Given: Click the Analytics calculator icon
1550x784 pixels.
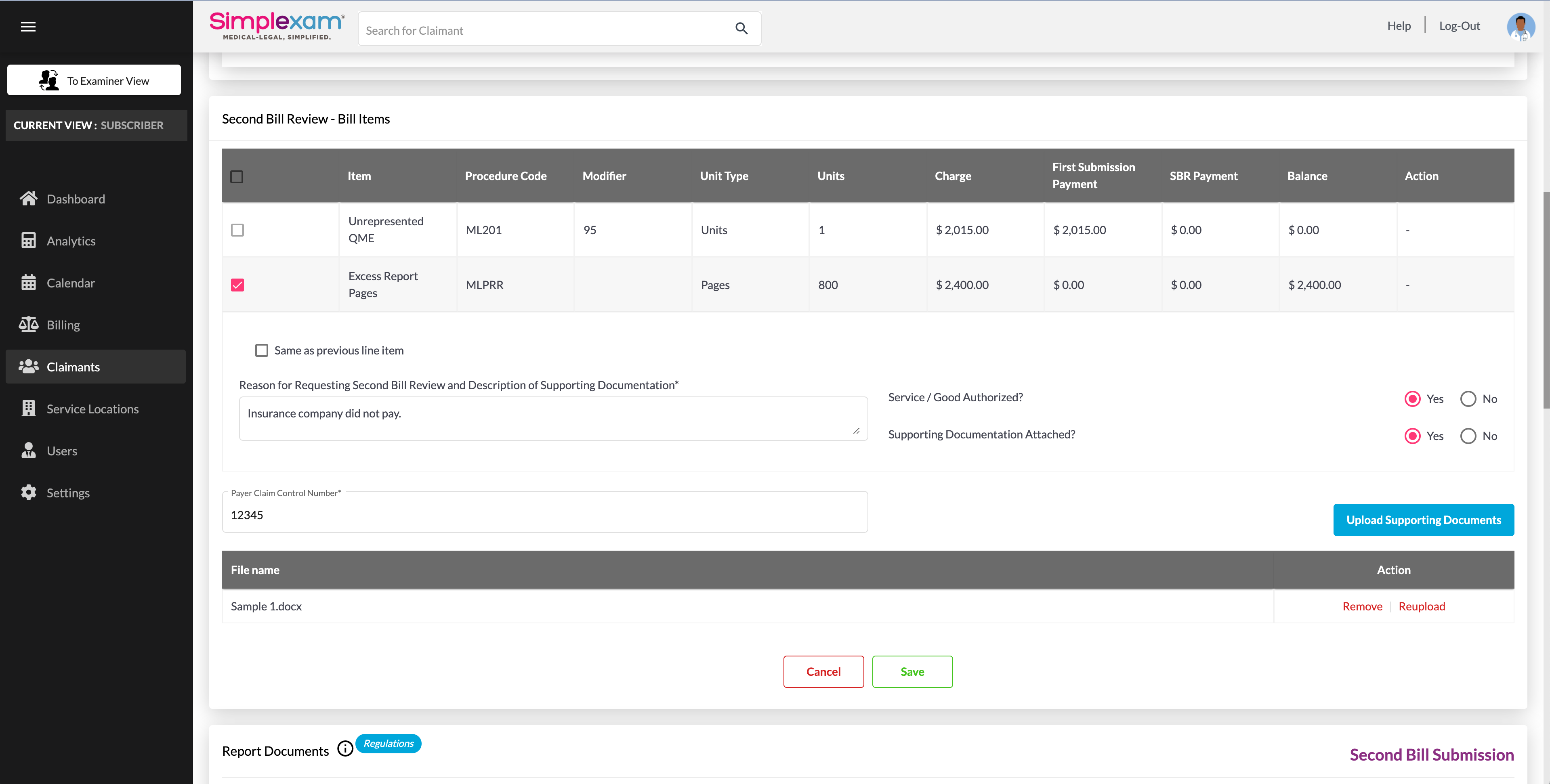Looking at the screenshot, I should click(28, 241).
